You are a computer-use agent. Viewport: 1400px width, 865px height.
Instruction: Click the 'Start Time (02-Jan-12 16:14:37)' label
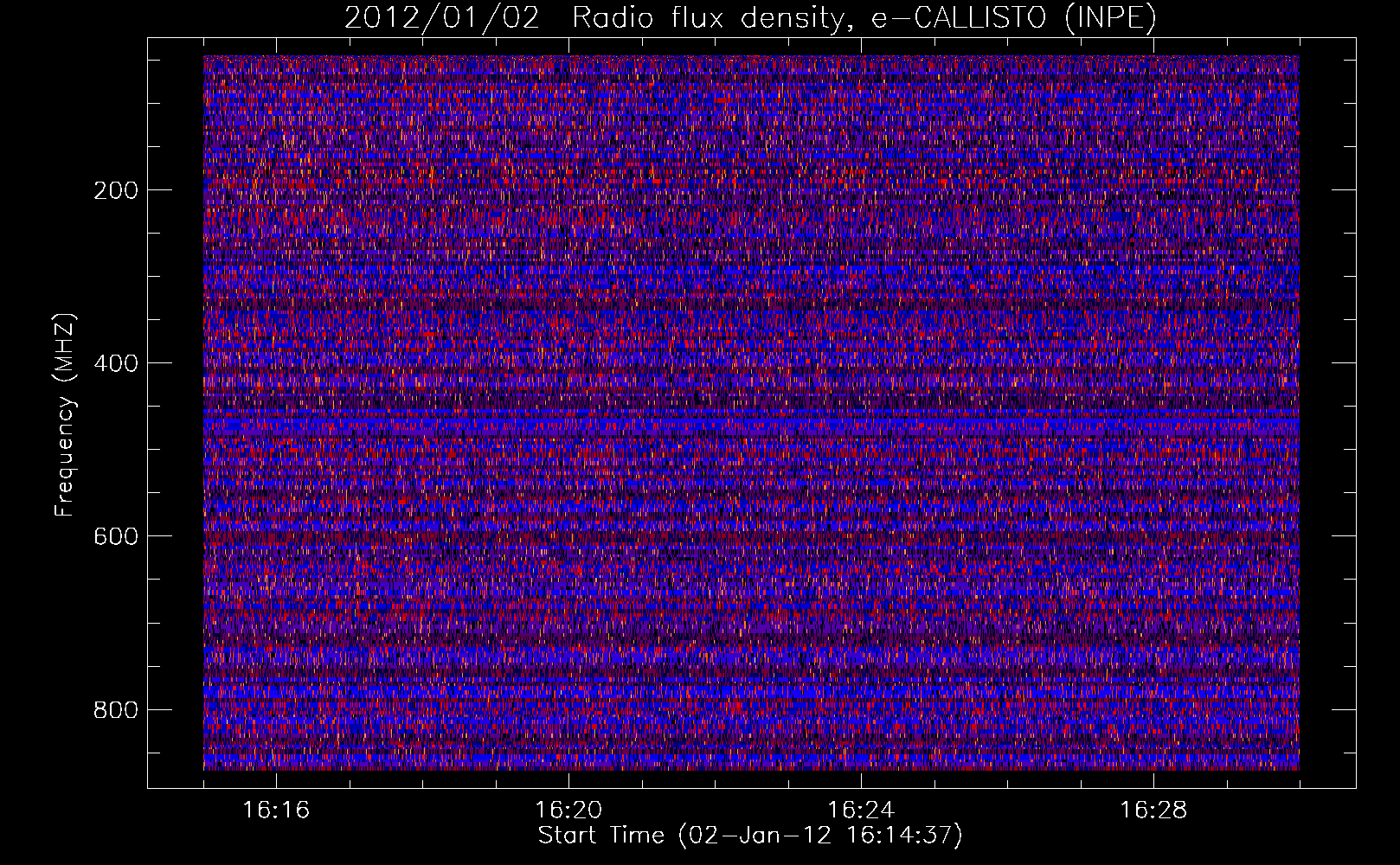750,836
